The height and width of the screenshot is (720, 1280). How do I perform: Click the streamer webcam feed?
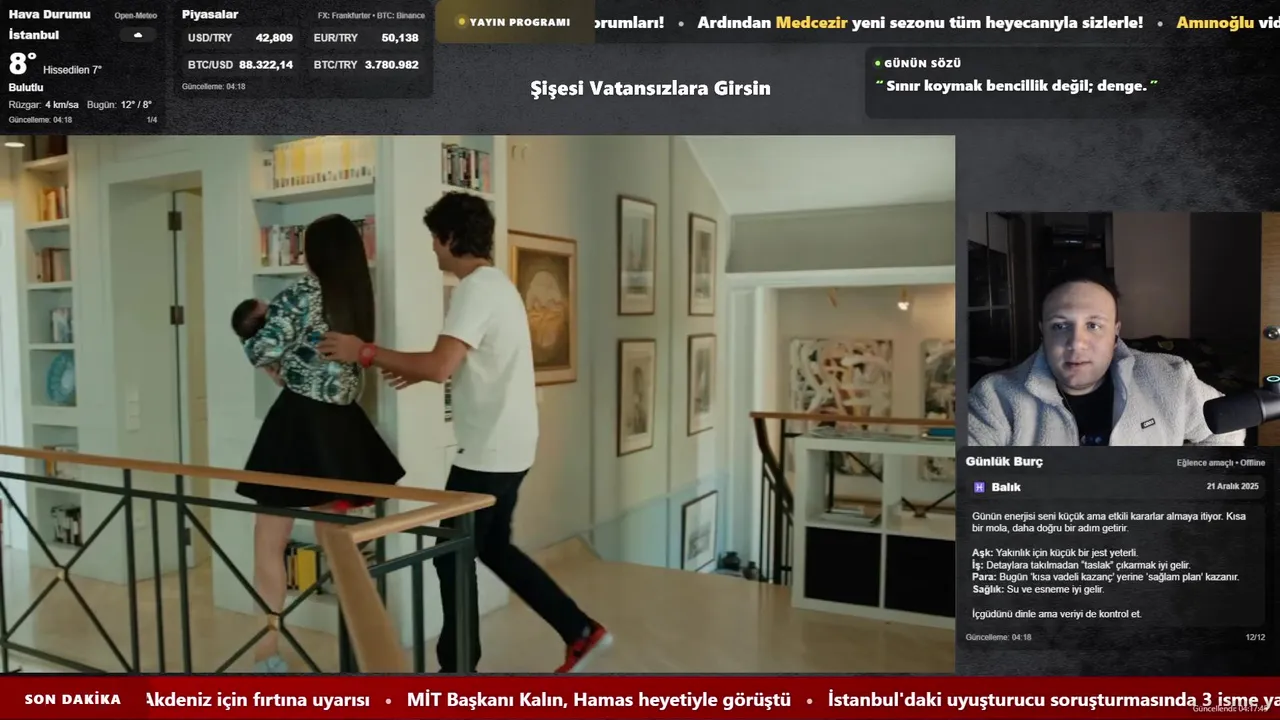click(1122, 329)
